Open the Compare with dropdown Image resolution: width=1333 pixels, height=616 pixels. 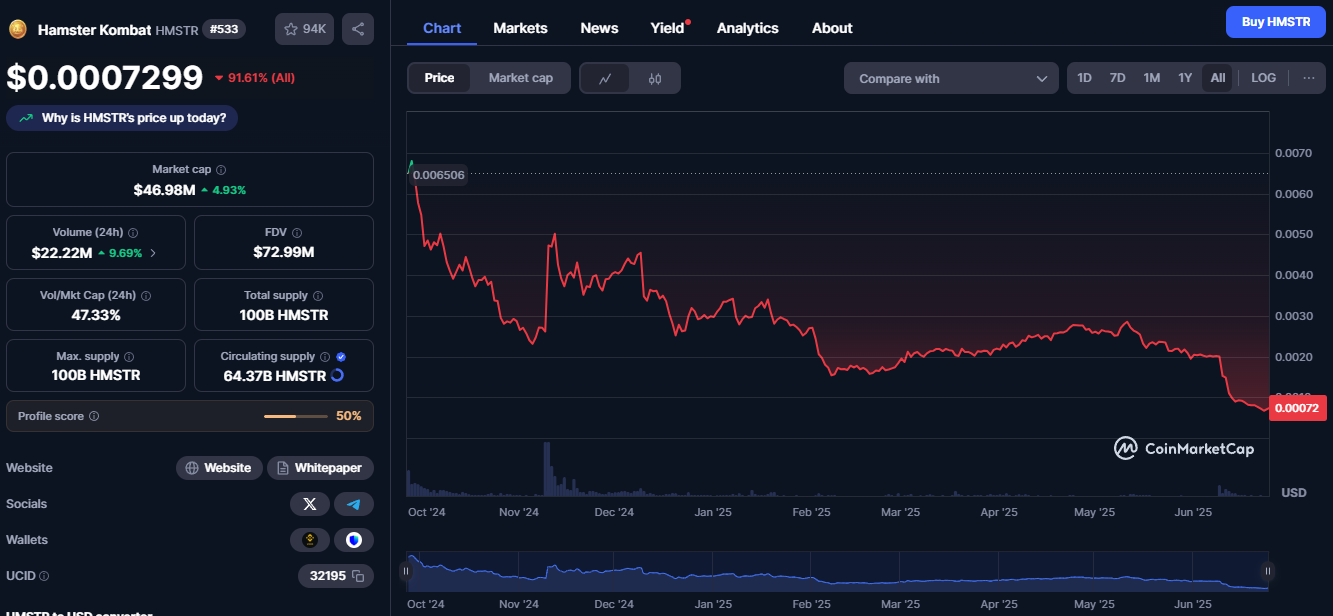point(950,78)
